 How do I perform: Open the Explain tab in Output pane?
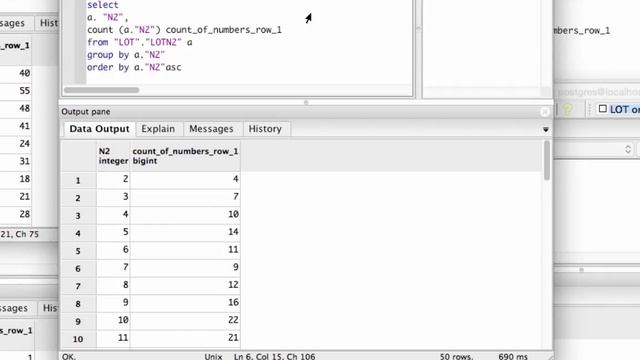click(x=158, y=129)
